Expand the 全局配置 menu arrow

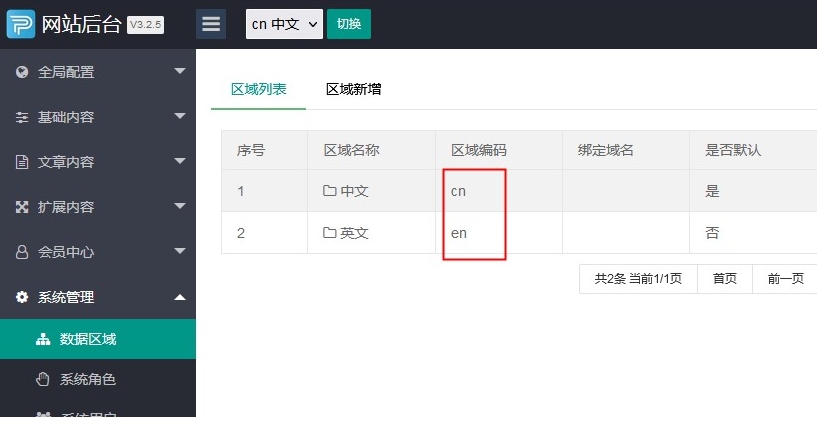pos(180,71)
